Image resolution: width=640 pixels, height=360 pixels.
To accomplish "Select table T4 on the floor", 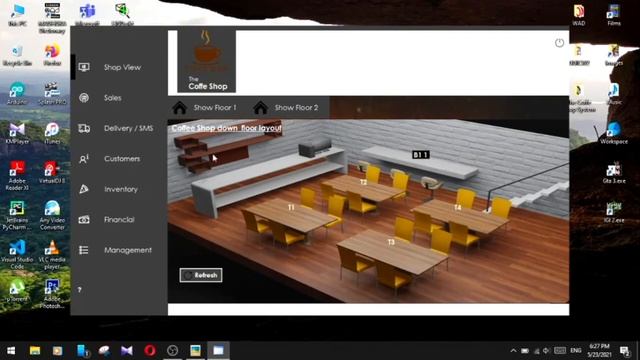I will [458, 208].
